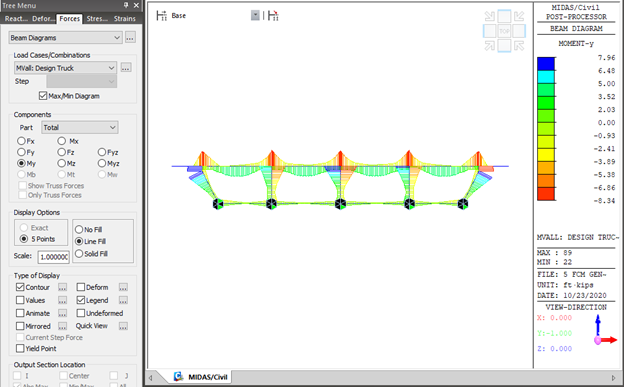Switch to the Reactions tab
The image size is (624, 387).
(16, 19)
